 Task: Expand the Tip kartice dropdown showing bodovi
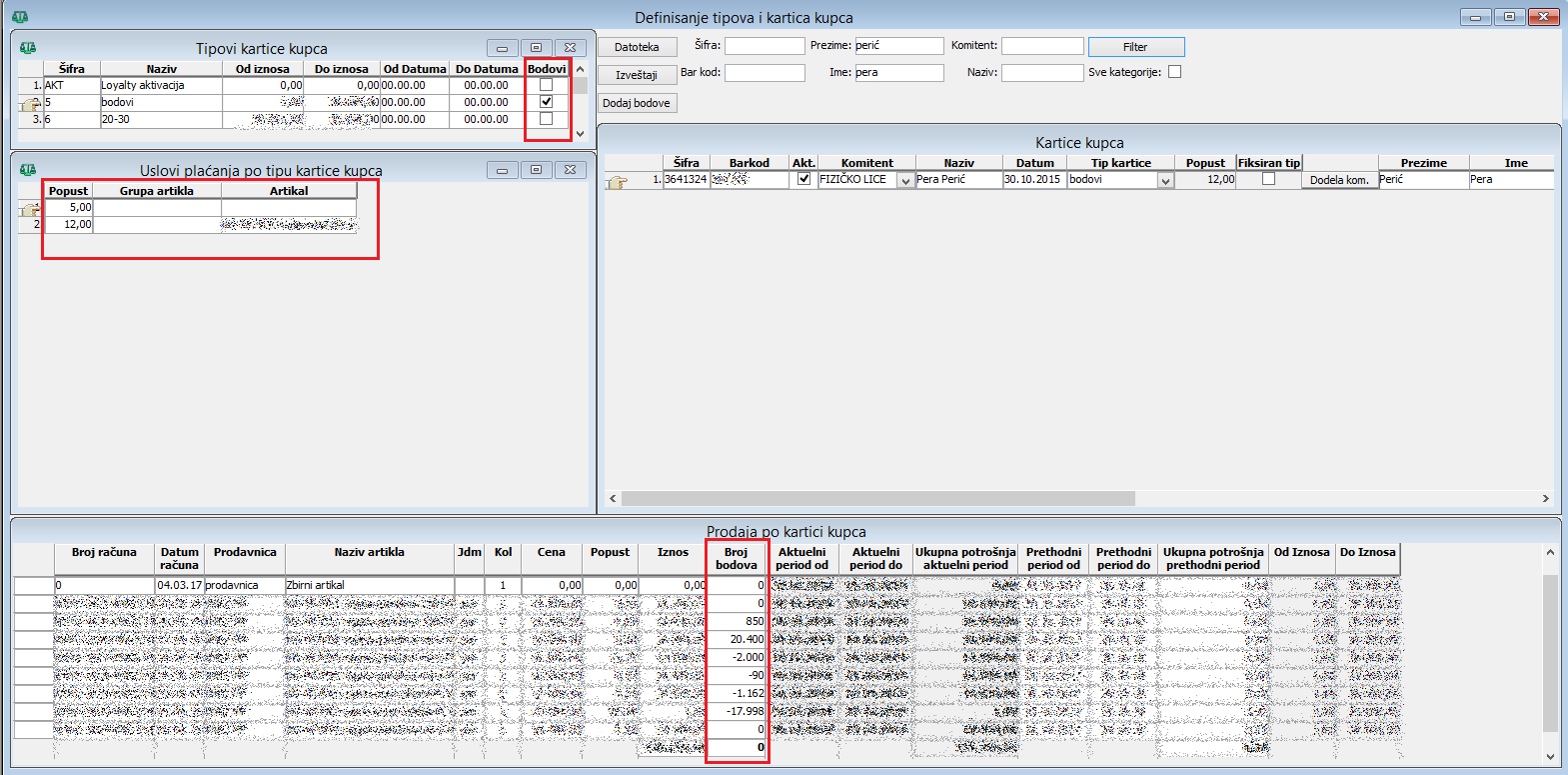tap(1164, 181)
